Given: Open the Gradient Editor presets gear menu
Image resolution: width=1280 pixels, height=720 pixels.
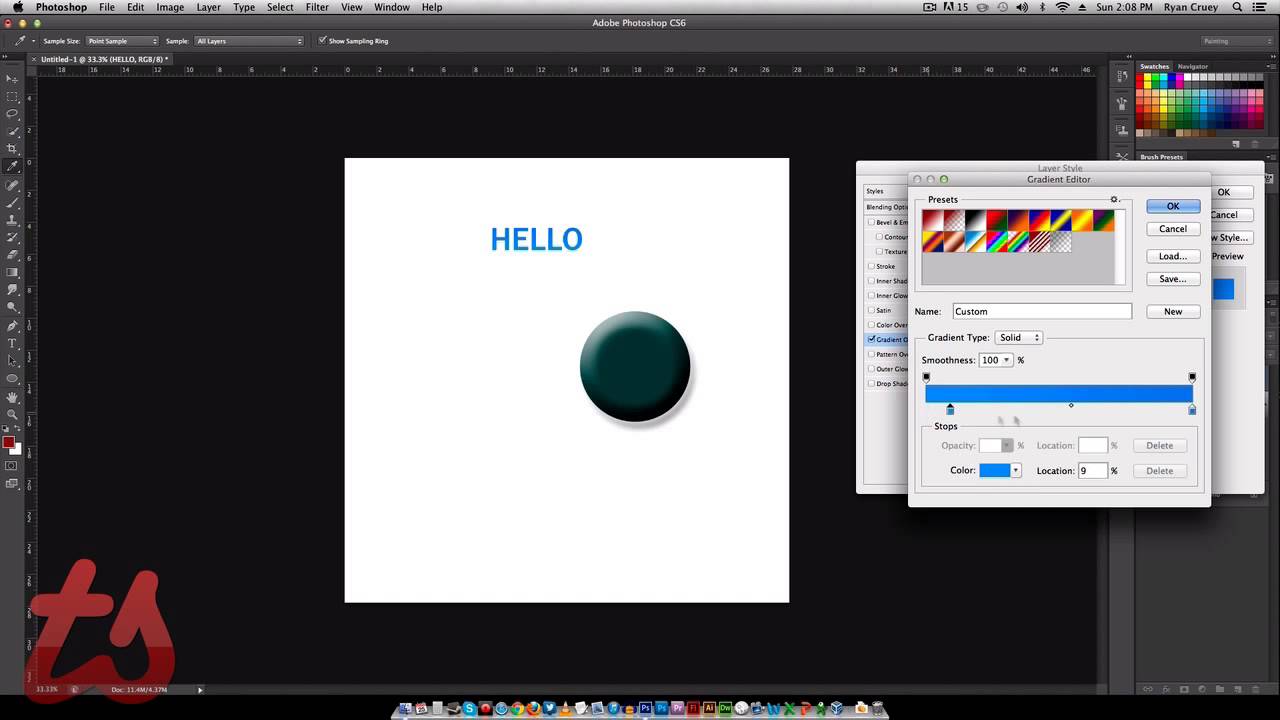Looking at the screenshot, I should (1114, 200).
